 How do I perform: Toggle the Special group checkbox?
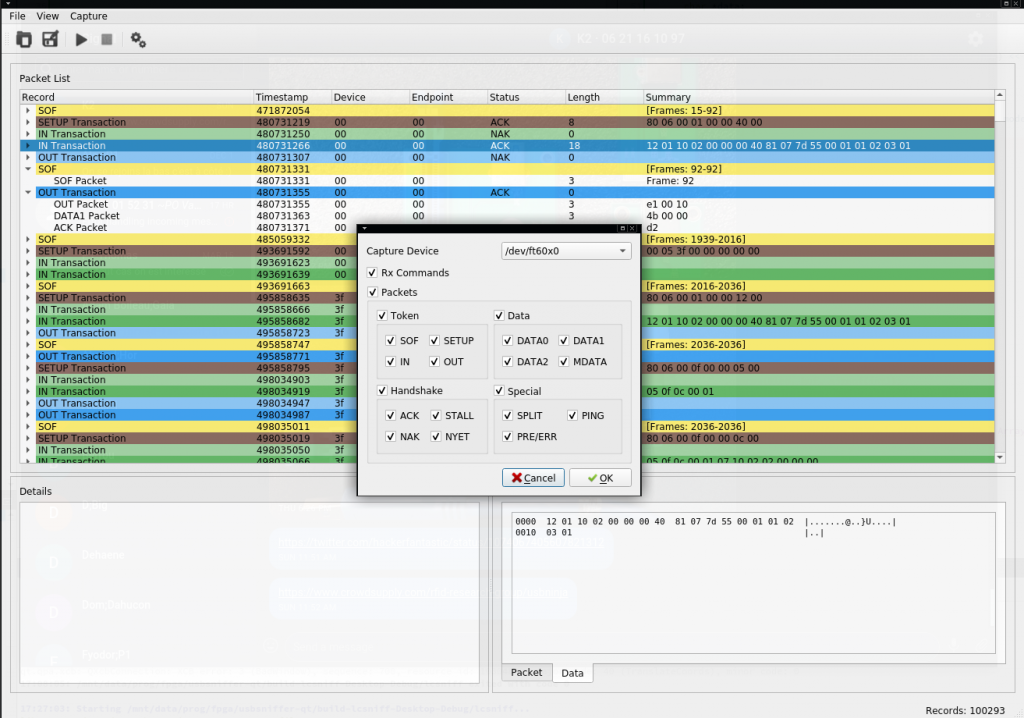point(499,391)
